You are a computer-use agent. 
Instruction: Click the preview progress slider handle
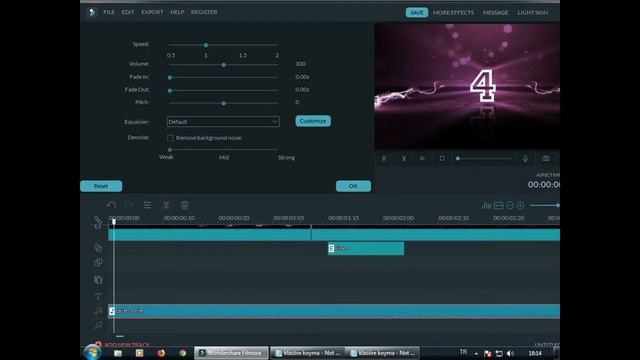(458, 158)
